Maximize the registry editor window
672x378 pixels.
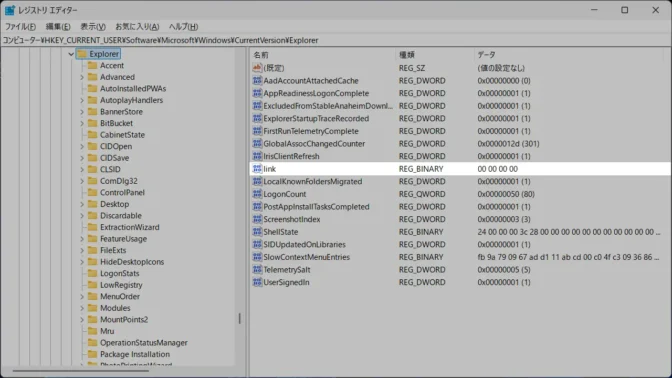point(625,10)
